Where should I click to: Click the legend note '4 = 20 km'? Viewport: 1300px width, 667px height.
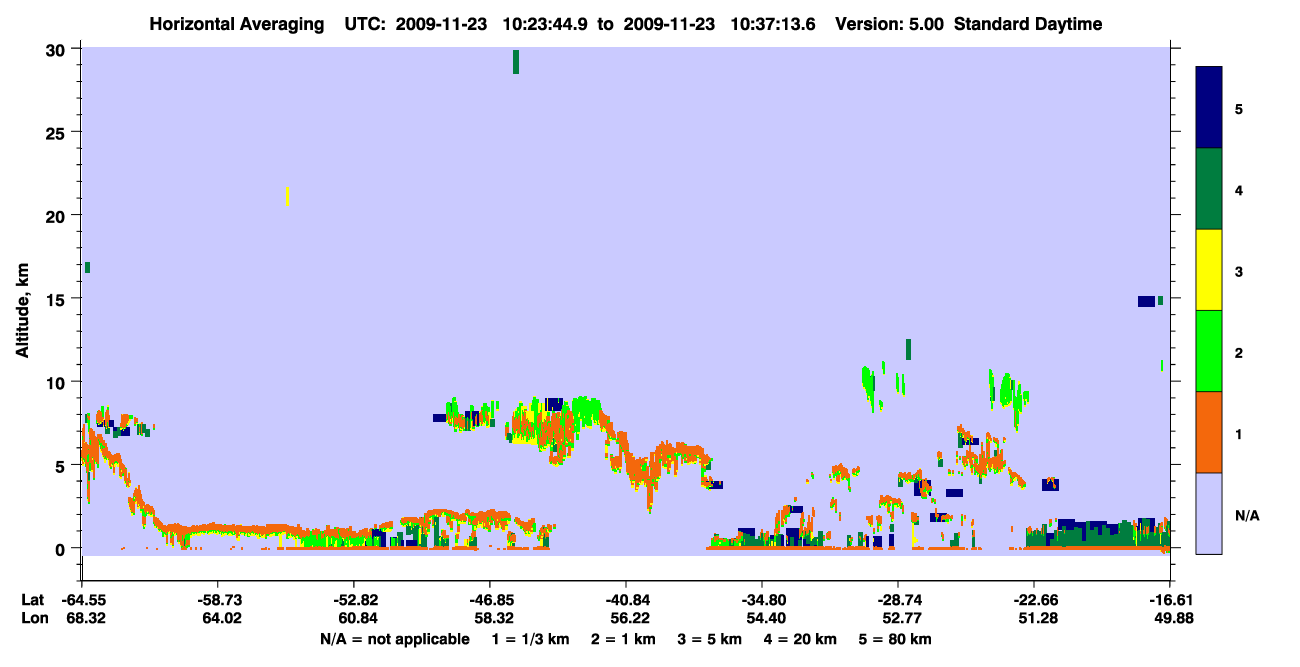(801, 639)
